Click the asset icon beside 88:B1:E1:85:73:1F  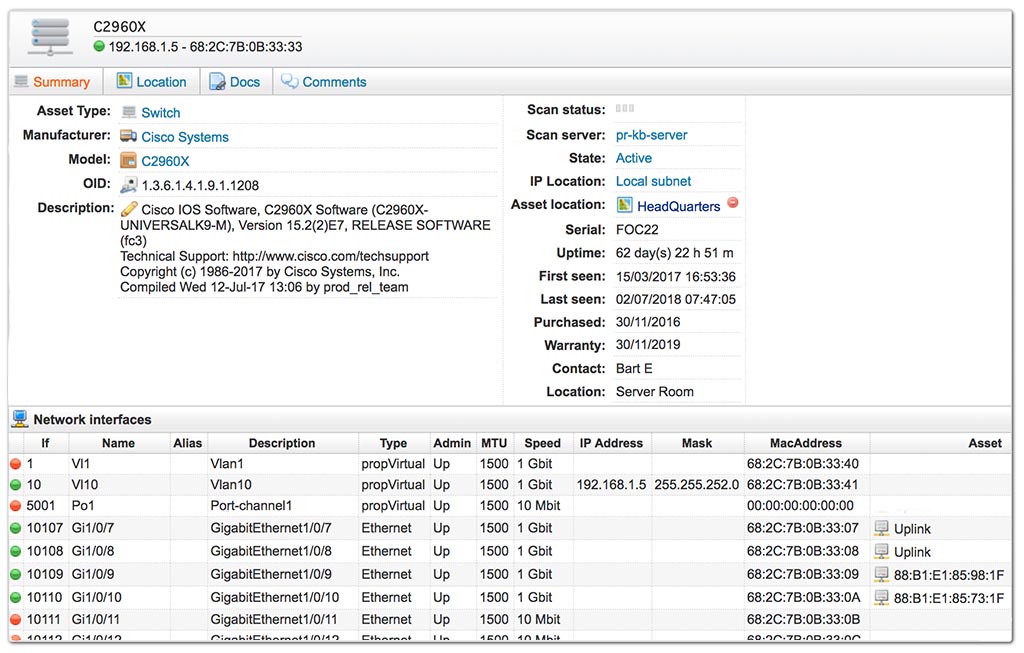coord(882,597)
